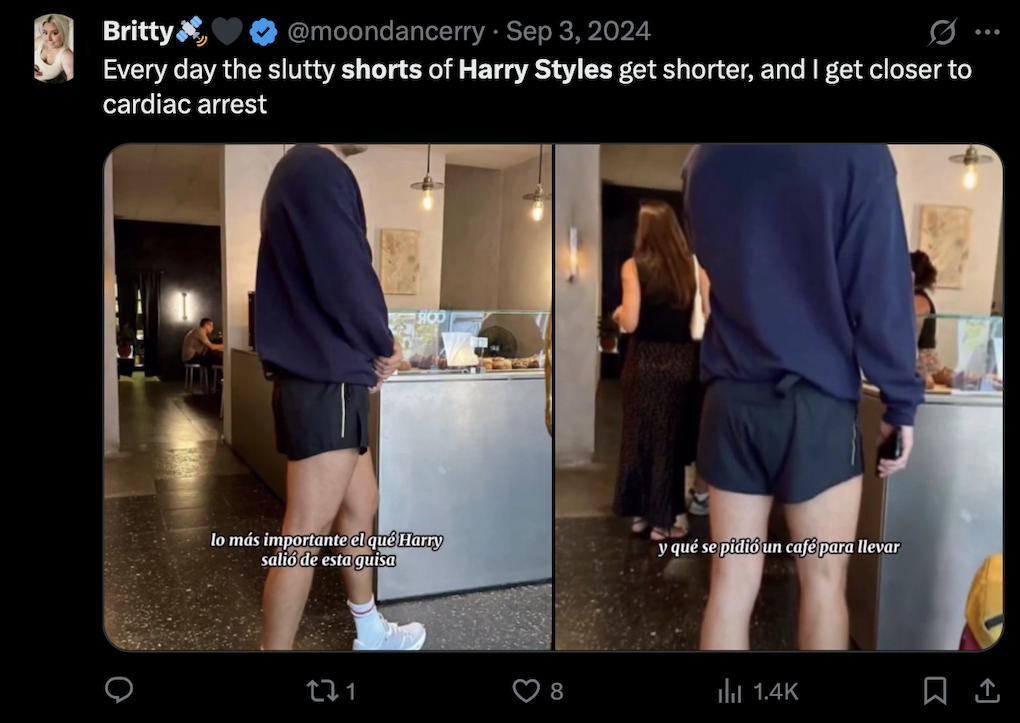
Task: Click the display name Britty
Action: 137,32
